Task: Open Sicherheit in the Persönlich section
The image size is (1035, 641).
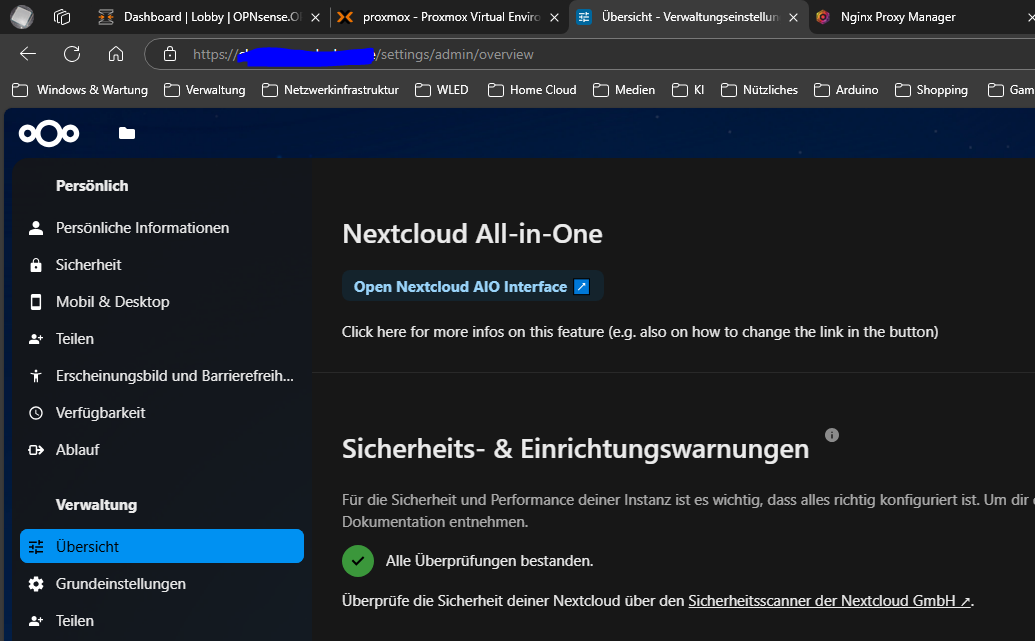Action: (x=162, y=265)
